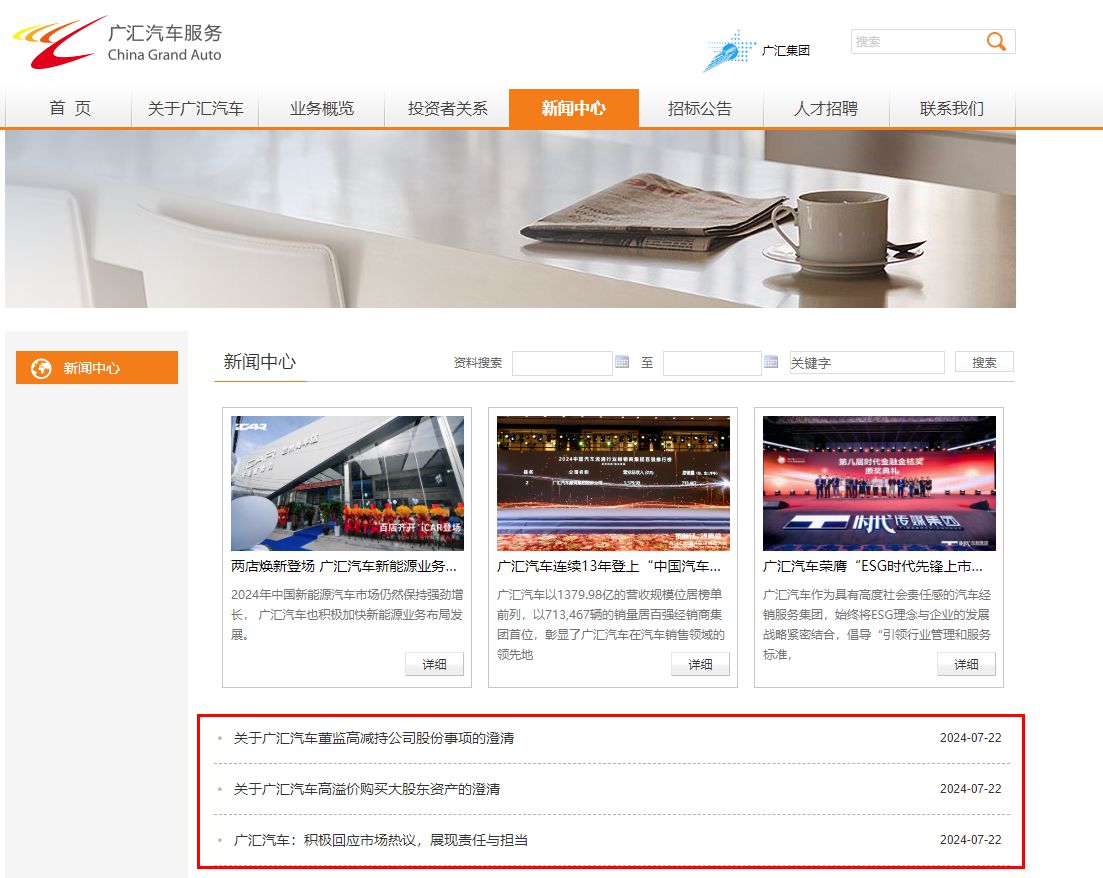The image size is (1103, 878).
Task: Click 详细 on the ESG时代先锋 card
Action: (966, 664)
